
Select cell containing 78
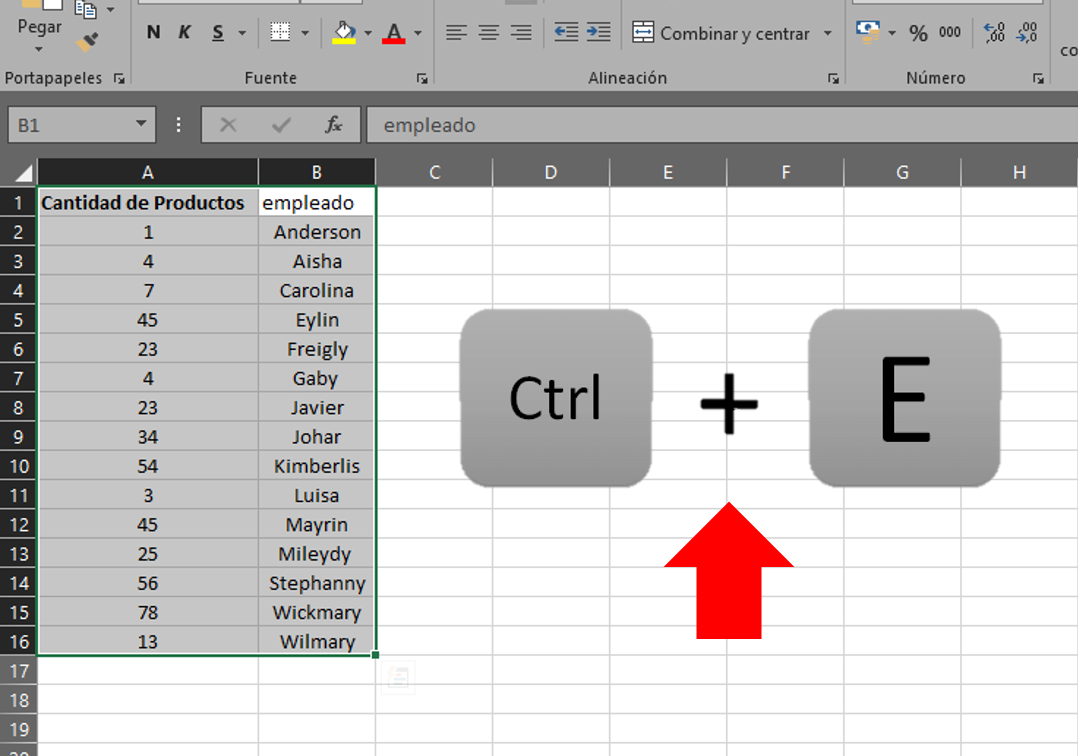click(x=148, y=612)
